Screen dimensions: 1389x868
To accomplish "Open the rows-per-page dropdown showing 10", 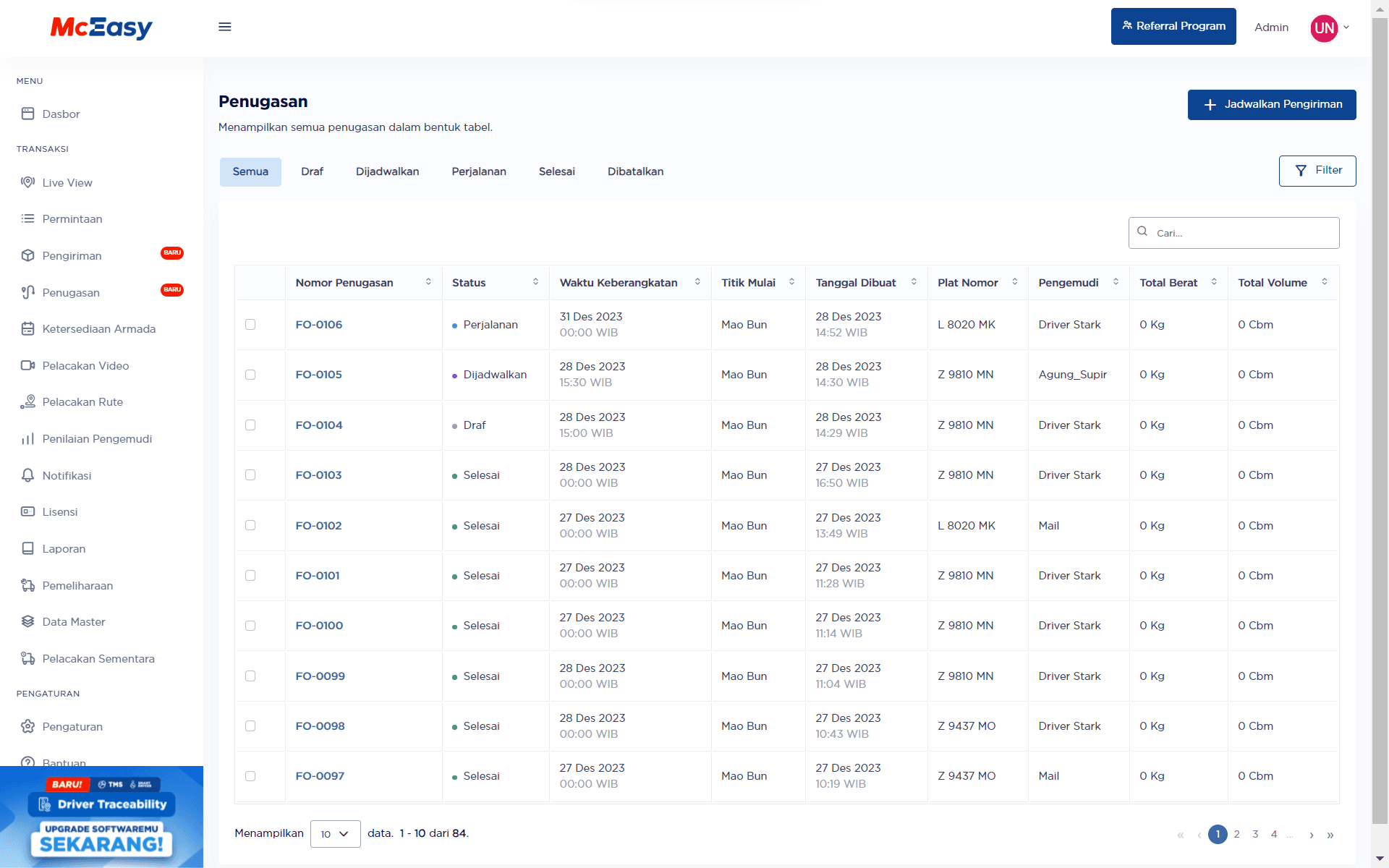I will (335, 833).
